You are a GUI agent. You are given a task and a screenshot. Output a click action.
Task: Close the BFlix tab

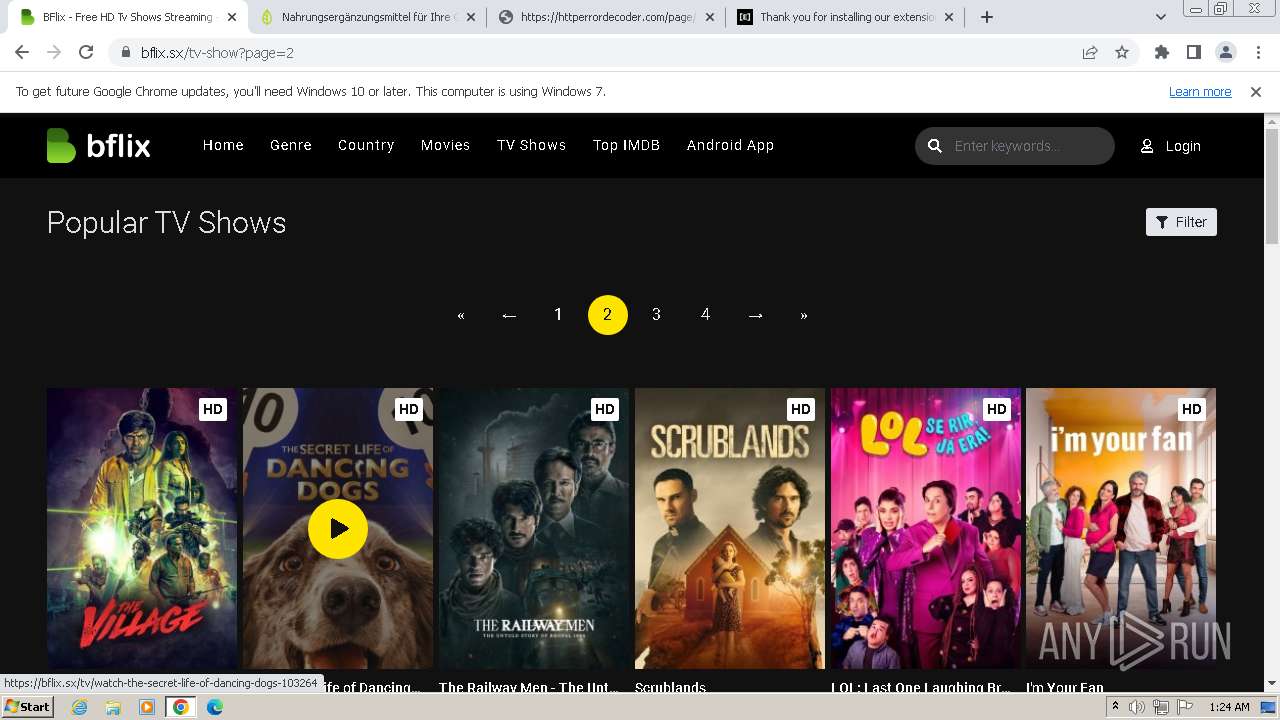(232, 17)
